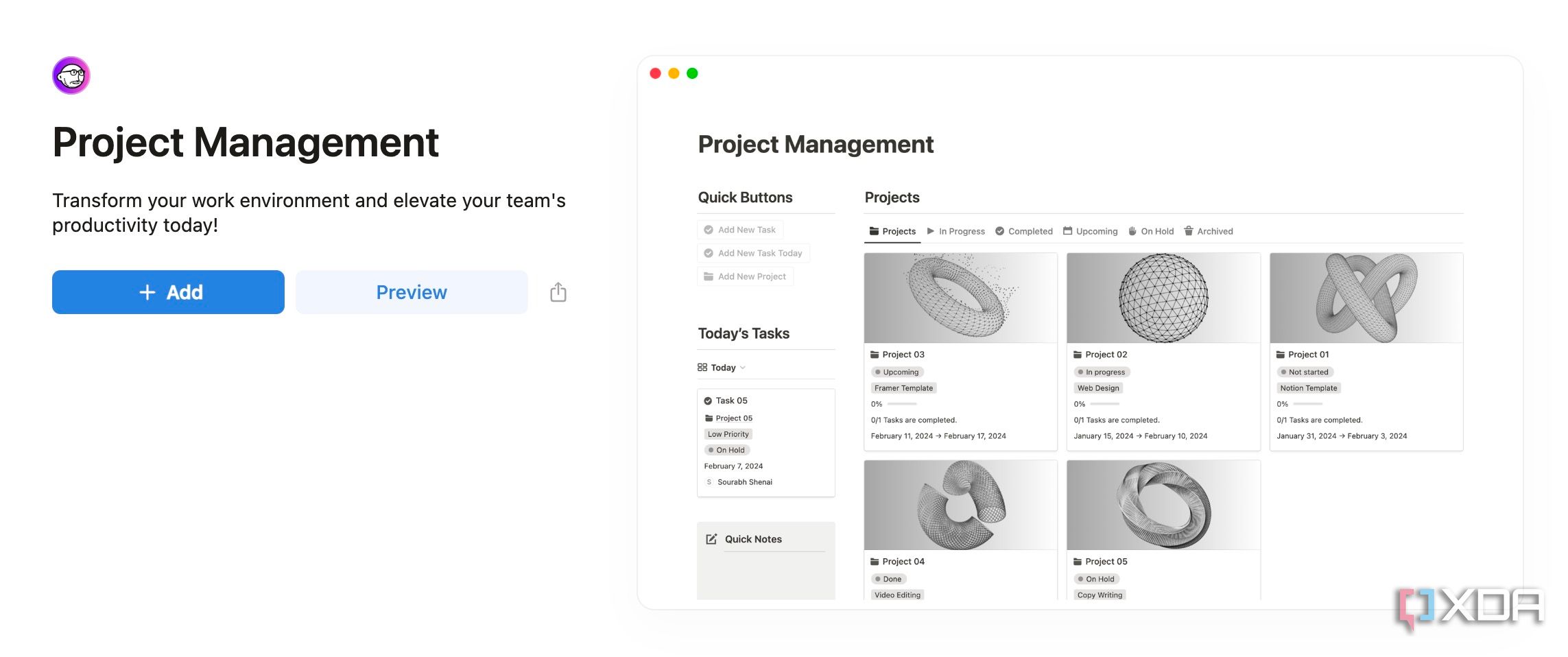Click the Low Priority tag

point(728,434)
